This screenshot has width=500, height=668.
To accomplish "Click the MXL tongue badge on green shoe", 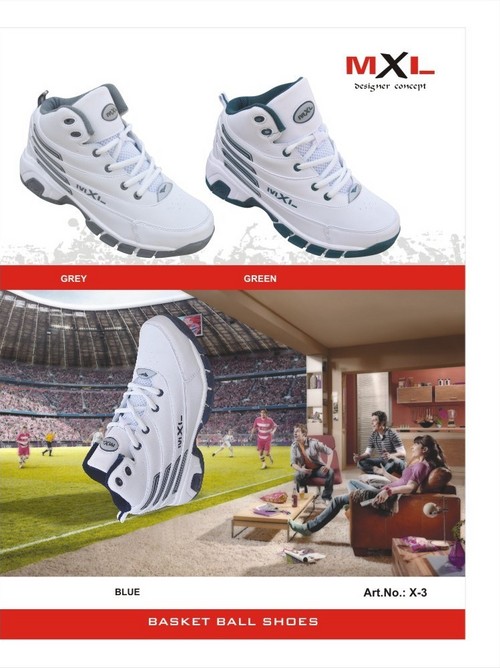I will point(304,112).
